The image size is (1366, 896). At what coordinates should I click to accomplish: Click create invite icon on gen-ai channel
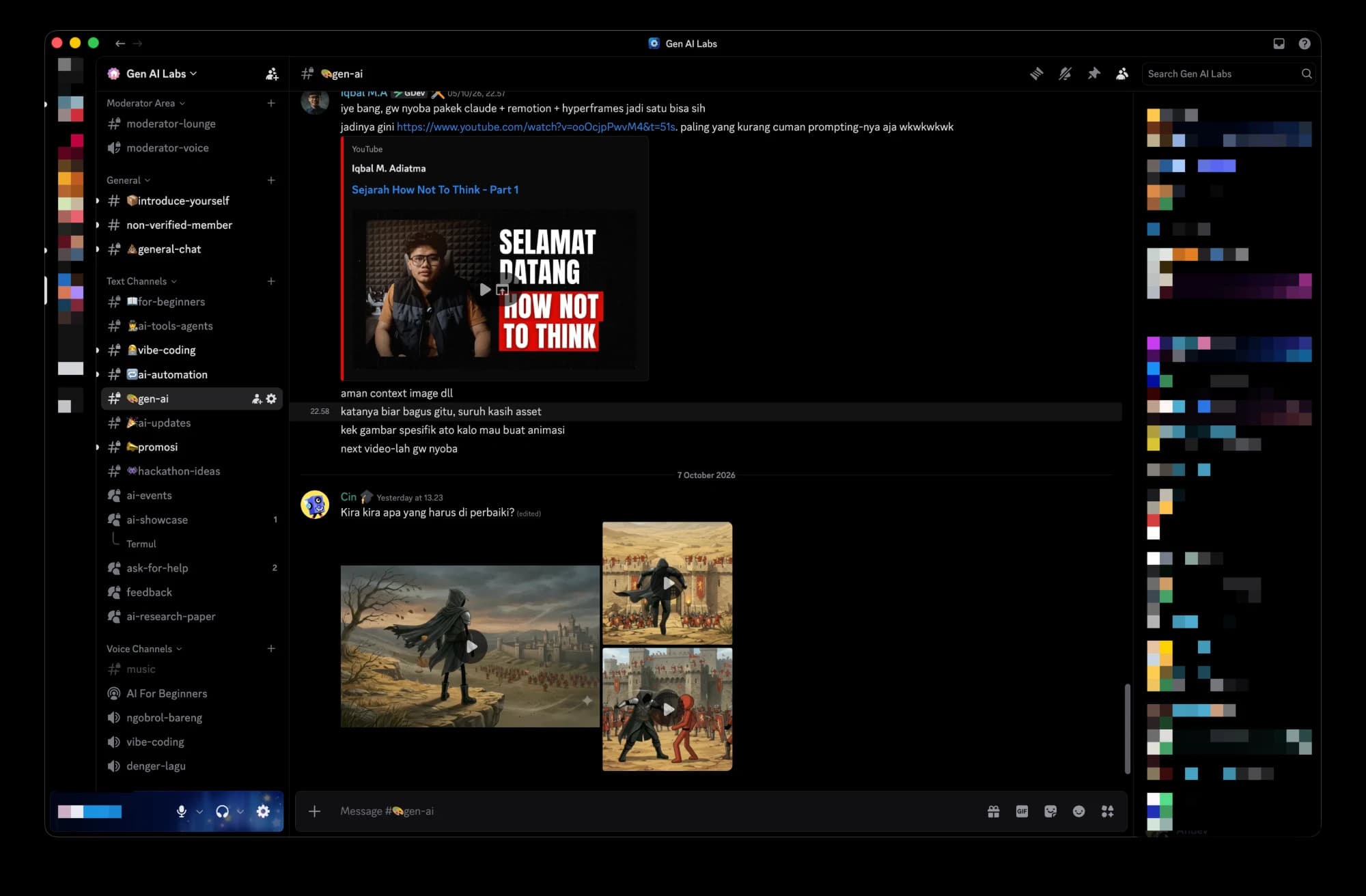click(x=257, y=399)
